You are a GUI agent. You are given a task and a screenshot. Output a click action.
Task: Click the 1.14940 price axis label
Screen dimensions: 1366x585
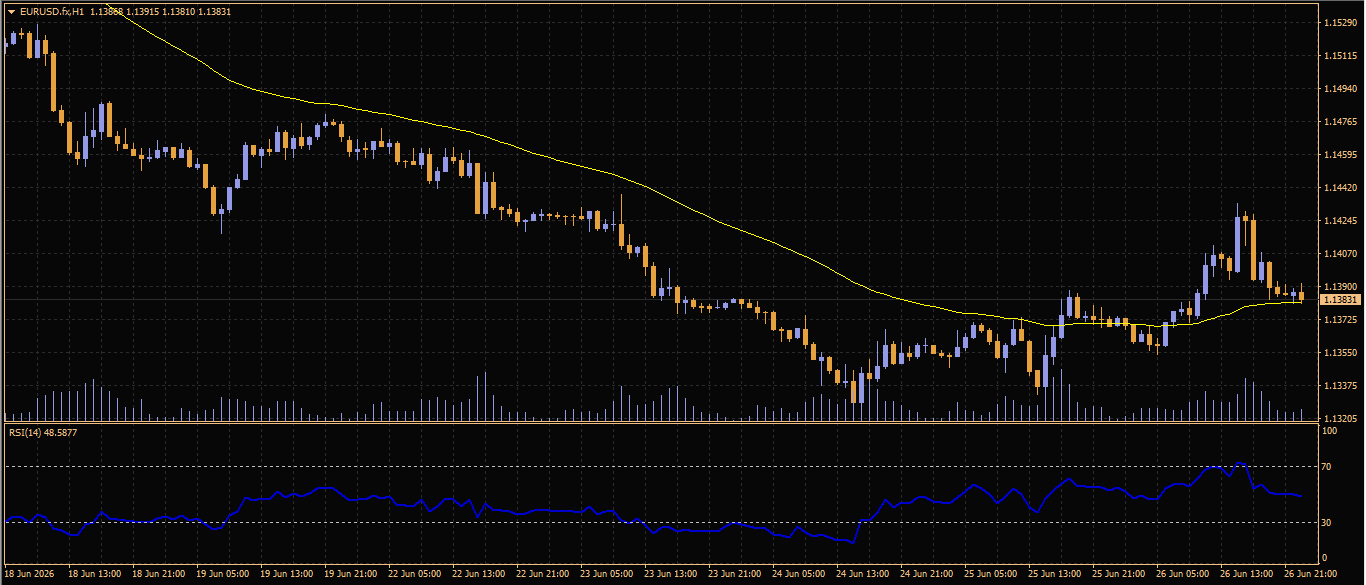click(1339, 88)
